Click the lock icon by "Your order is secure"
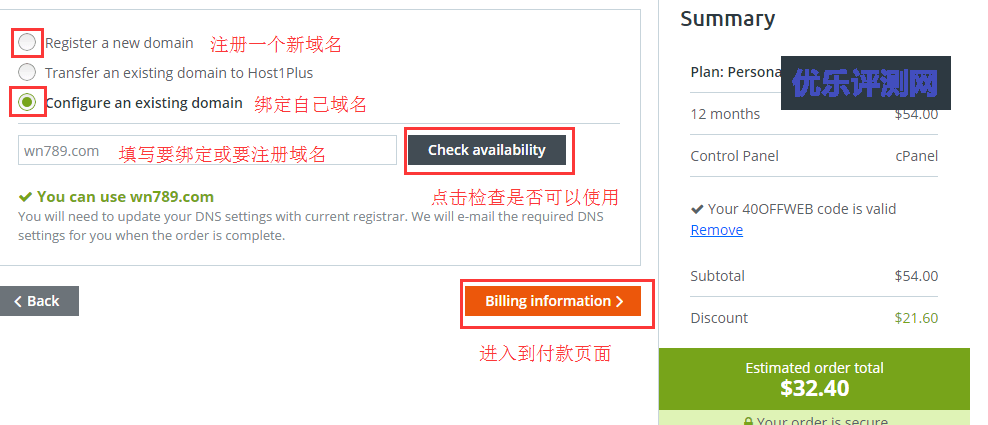Image resolution: width=988 pixels, height=425 pixels. pos(747,421)
